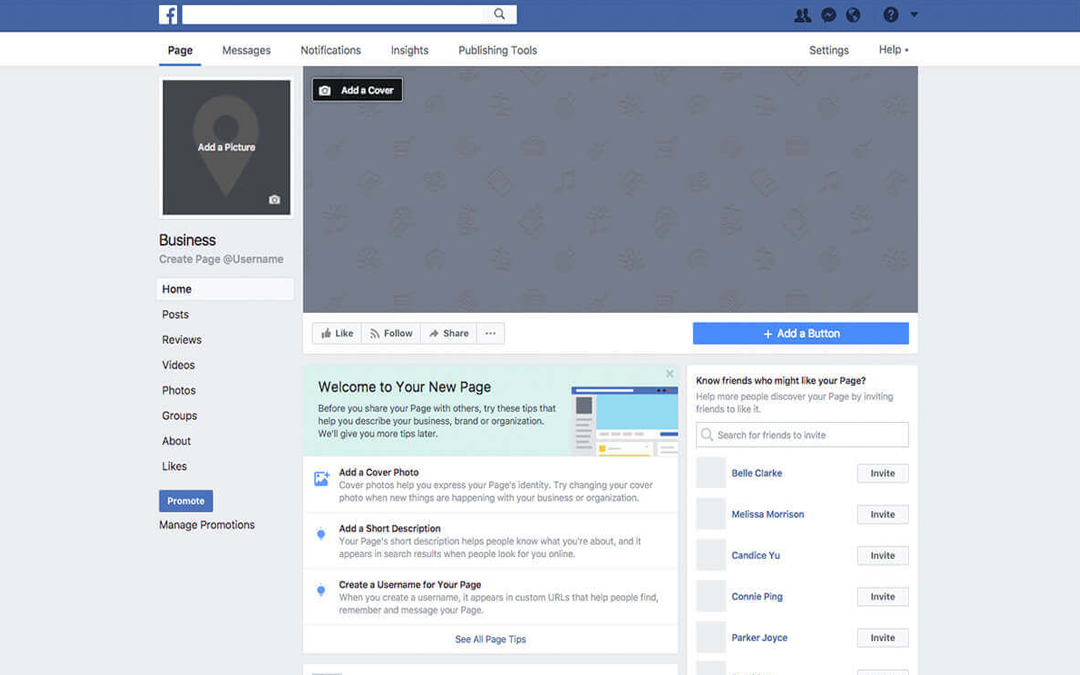Click the Add a Cover camera icon

pos(325,89)
